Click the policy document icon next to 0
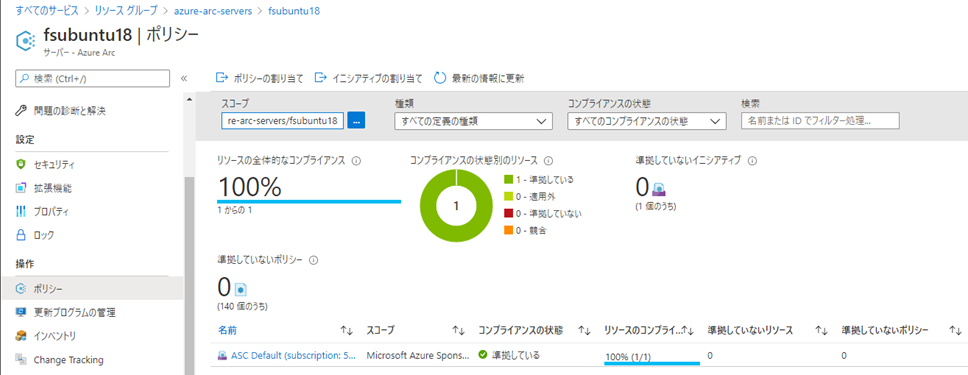This screenshot has width=968, height=375. [x=240, y=289]
